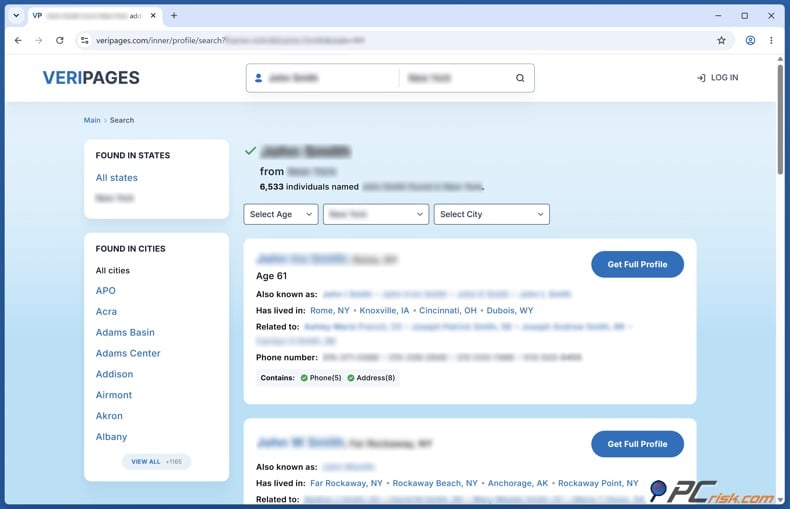
Task: Click scrollbar down arrow
Action: click(780, 499)
